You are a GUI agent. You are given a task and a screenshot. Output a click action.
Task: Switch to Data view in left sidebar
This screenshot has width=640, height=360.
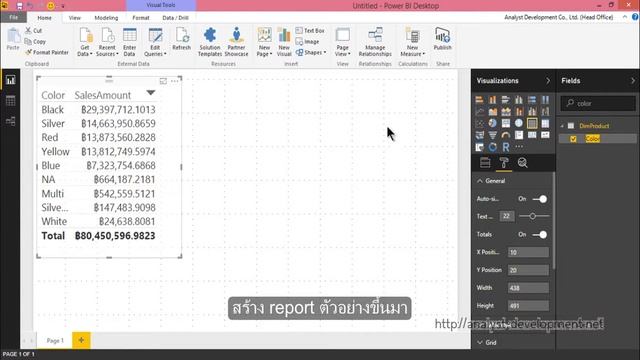click(x=10, y=100)
